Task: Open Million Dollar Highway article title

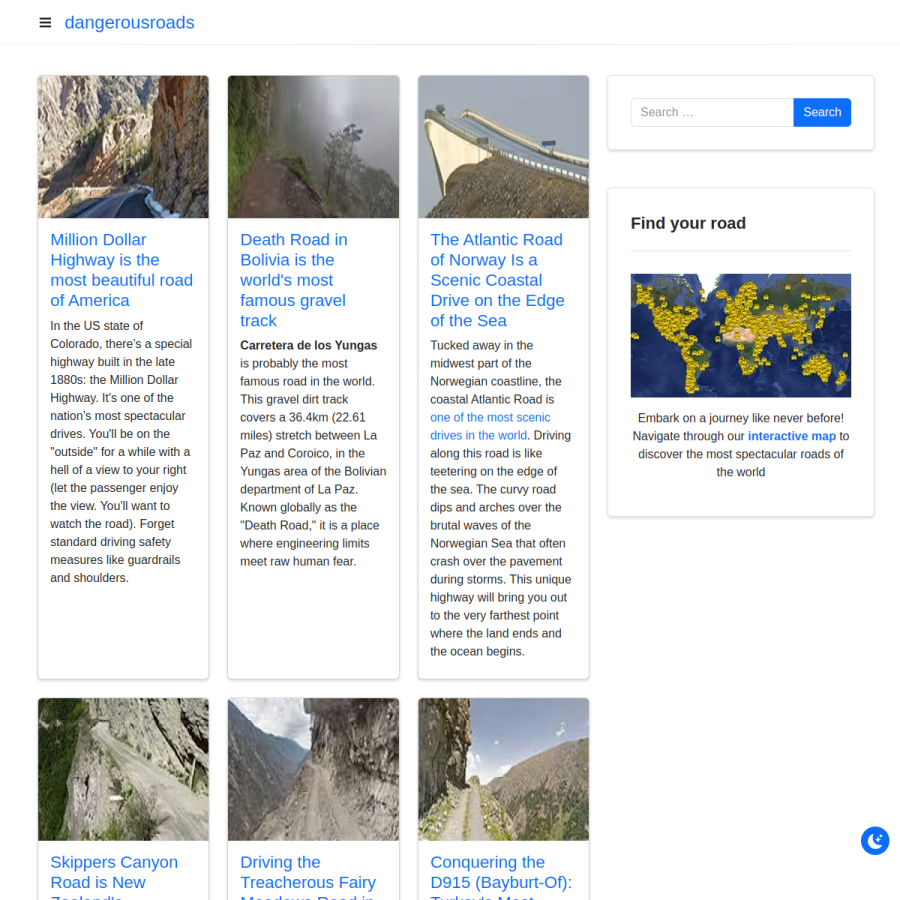Action: click(x=122, y=270)
